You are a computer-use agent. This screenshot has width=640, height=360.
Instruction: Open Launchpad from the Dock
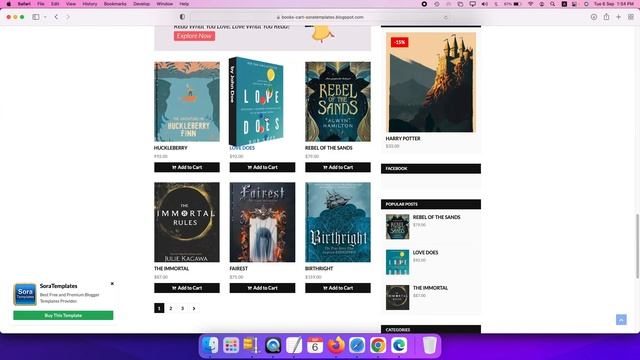[x=231, y=346]
